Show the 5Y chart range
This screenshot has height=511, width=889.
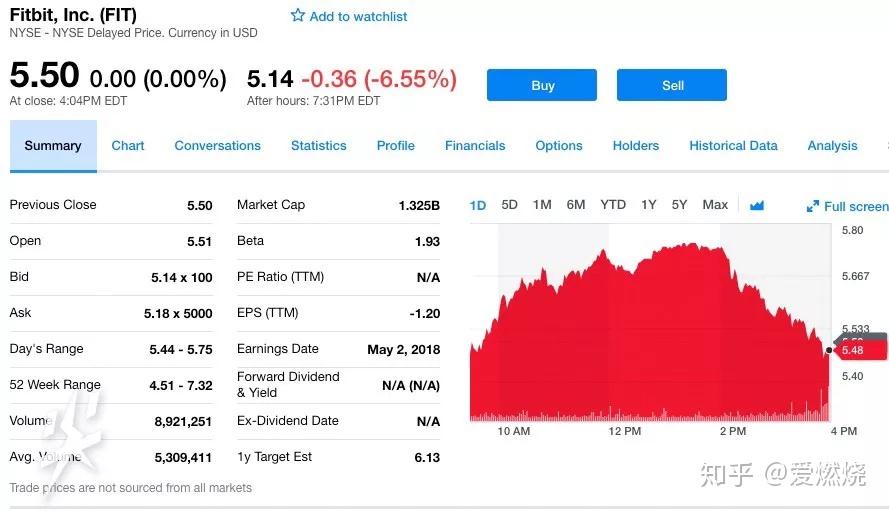[x=679, y=205]
